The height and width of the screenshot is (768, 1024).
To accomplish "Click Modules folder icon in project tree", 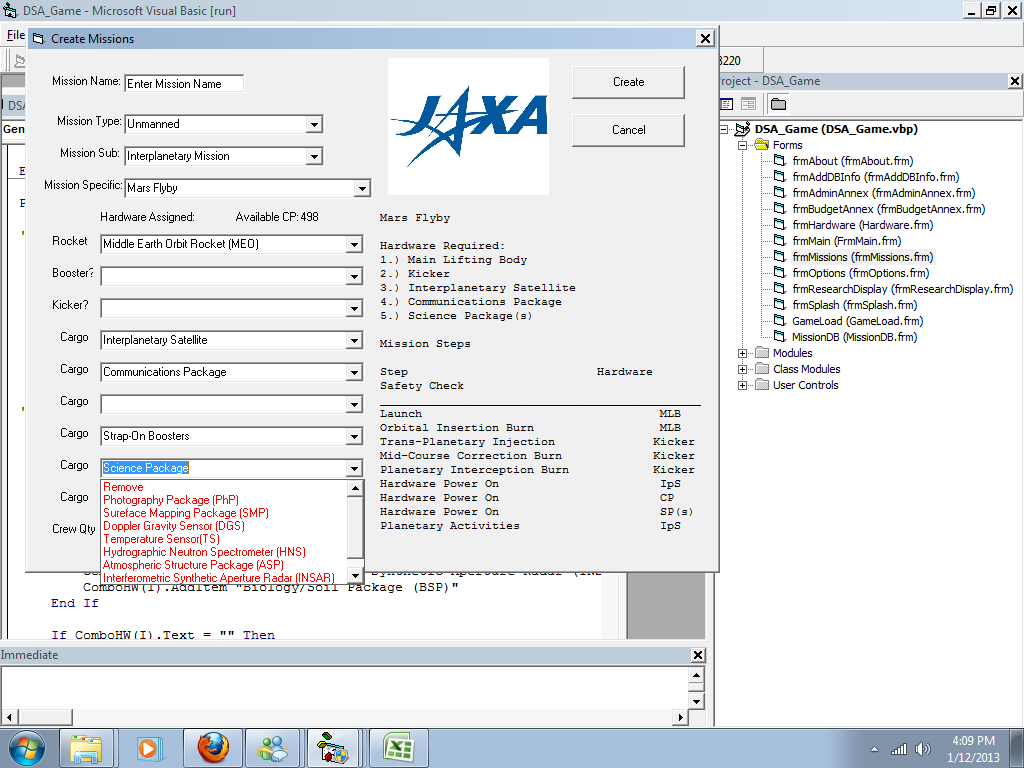I will pos(761,353).
